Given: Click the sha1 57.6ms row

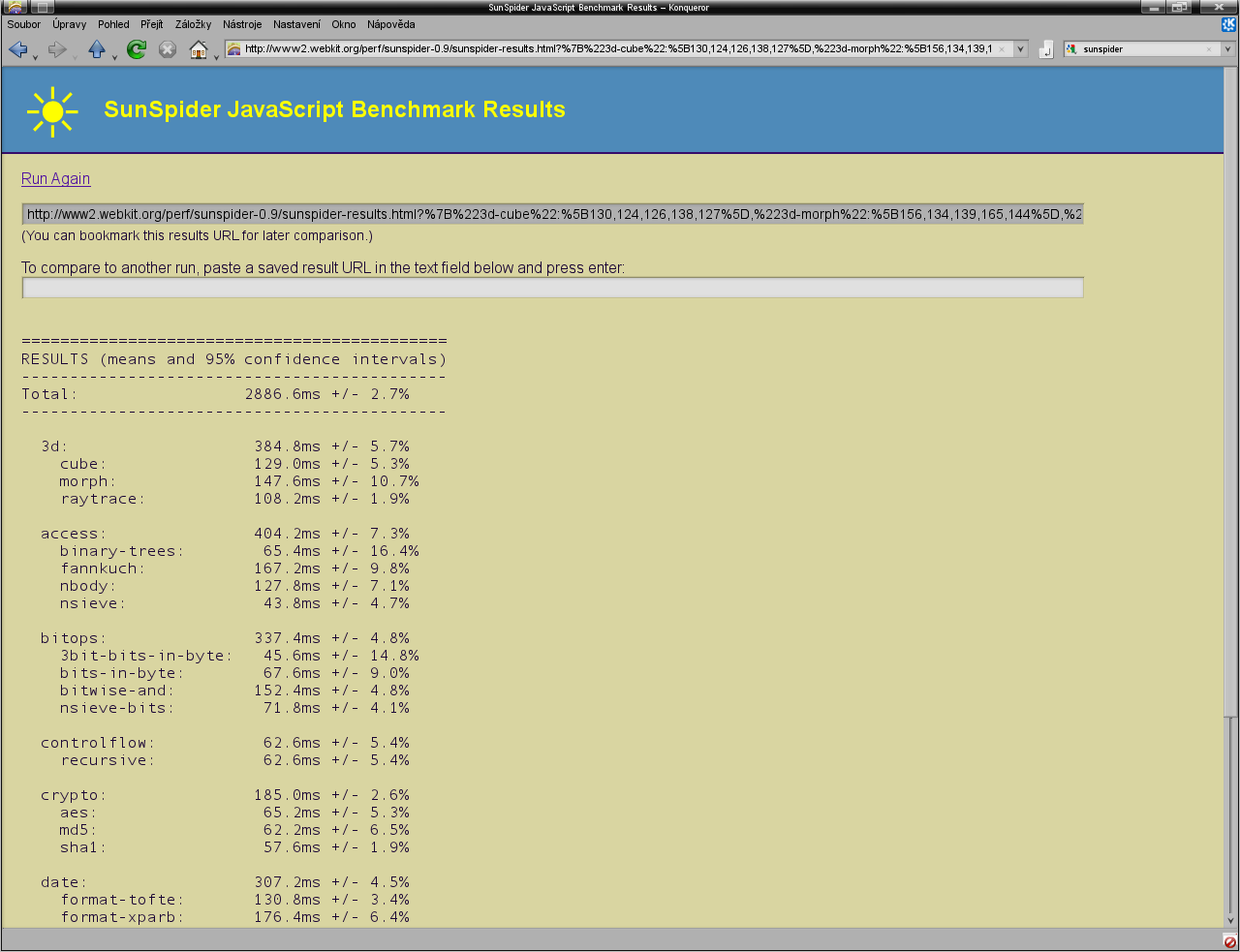Looking at the screenshot, I should coord(234,847).
